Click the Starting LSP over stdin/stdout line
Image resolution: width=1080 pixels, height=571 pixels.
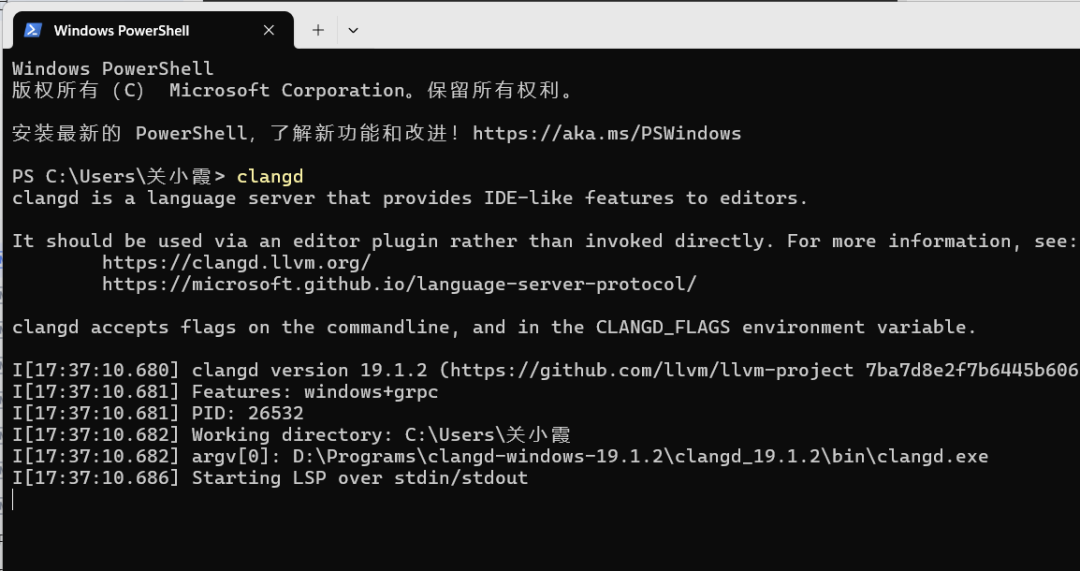[359, 478]
